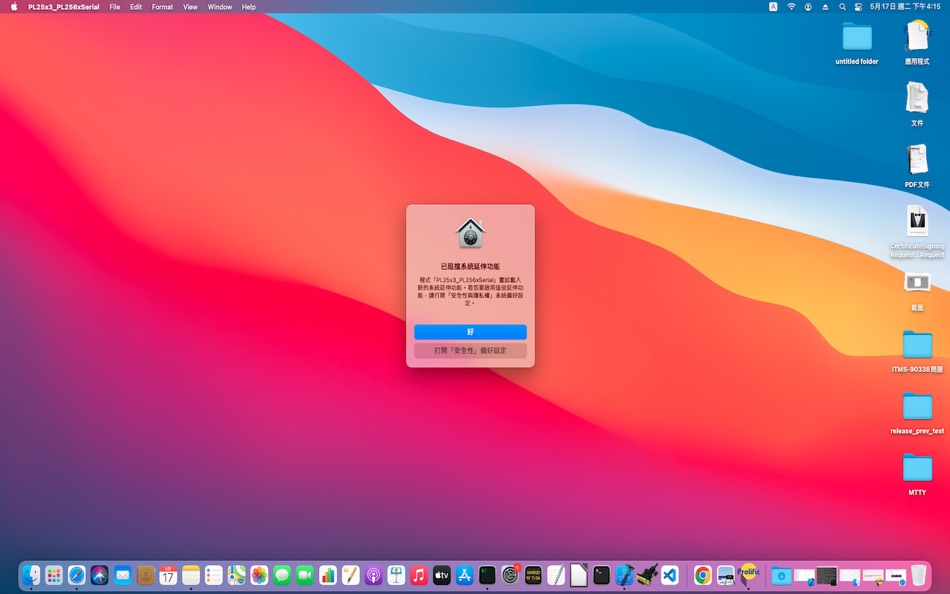The width and height of the screenshot is (950, 594).
Task: Launch Safari from the Dock
Action: click(x=76, y=575)
